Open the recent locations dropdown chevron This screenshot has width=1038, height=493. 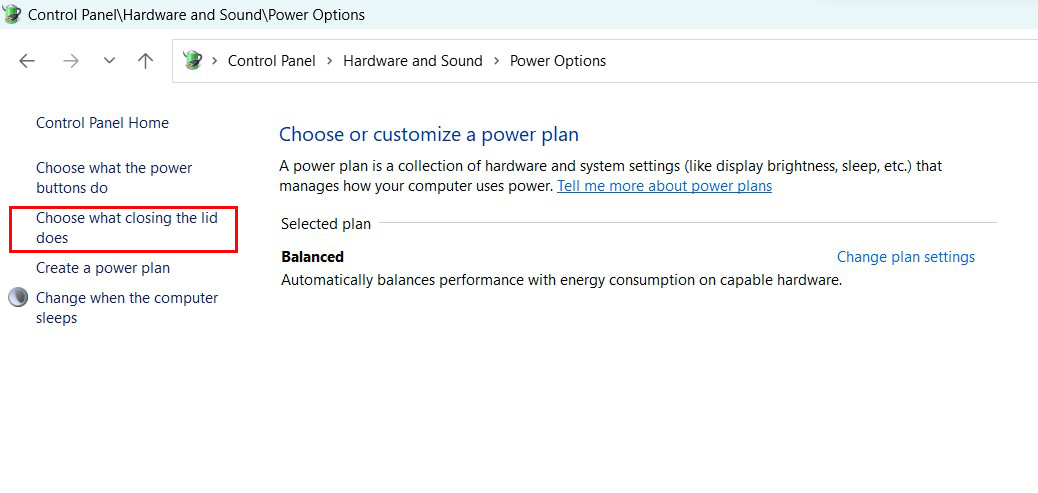pos(109,61)
